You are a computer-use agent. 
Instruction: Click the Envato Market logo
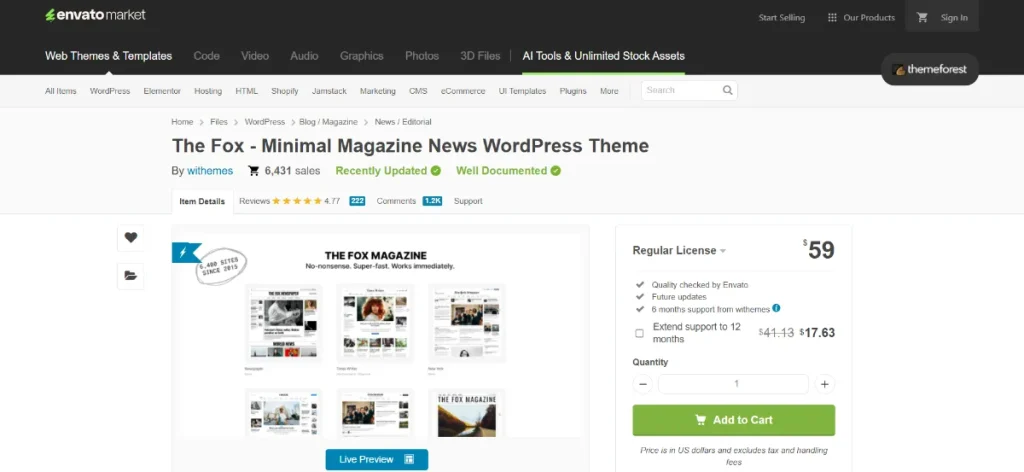click(95, 15)
